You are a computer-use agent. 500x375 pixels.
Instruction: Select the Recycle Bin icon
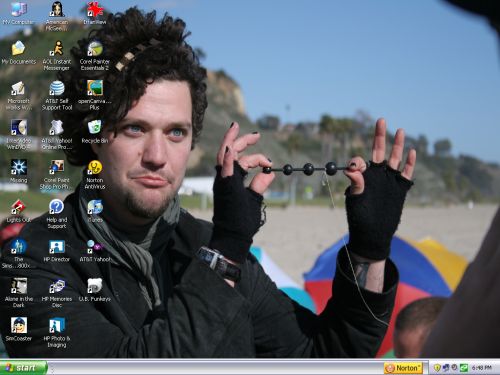[x=95, y=132]
